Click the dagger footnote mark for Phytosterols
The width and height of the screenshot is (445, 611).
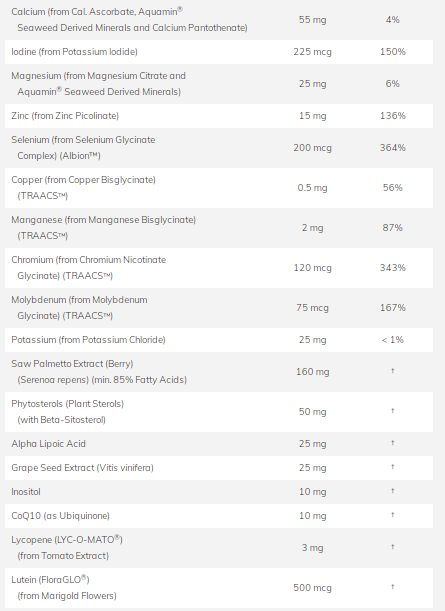[393, 411]
